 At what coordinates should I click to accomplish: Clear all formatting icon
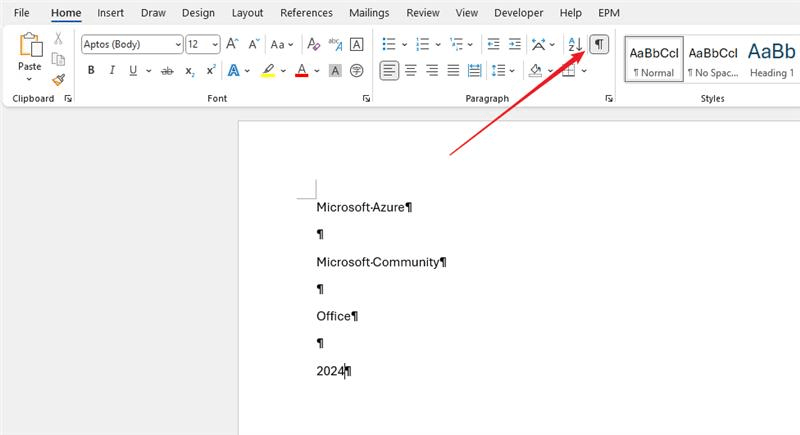(313, 44)
